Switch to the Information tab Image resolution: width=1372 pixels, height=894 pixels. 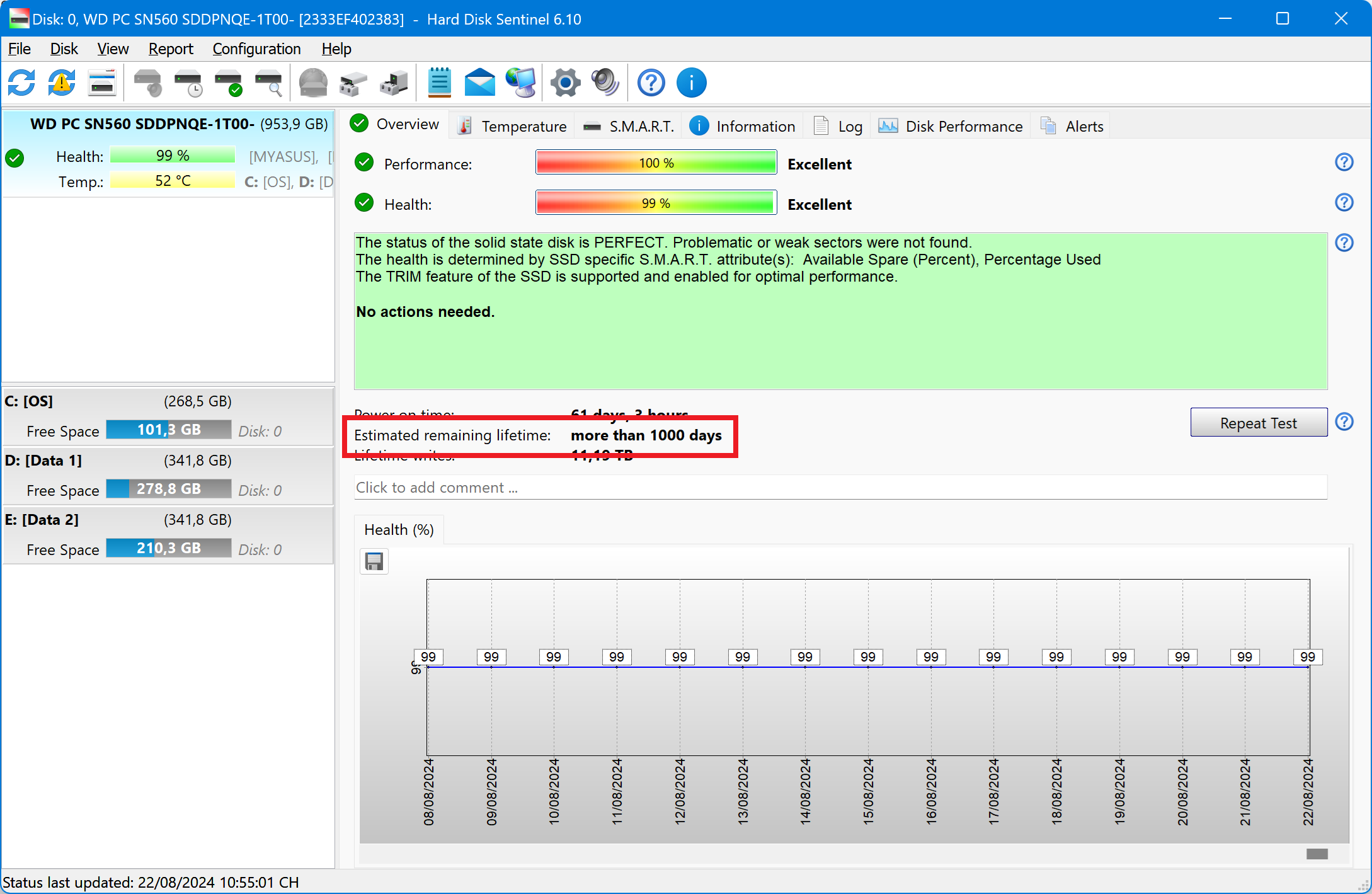[743, 126]
